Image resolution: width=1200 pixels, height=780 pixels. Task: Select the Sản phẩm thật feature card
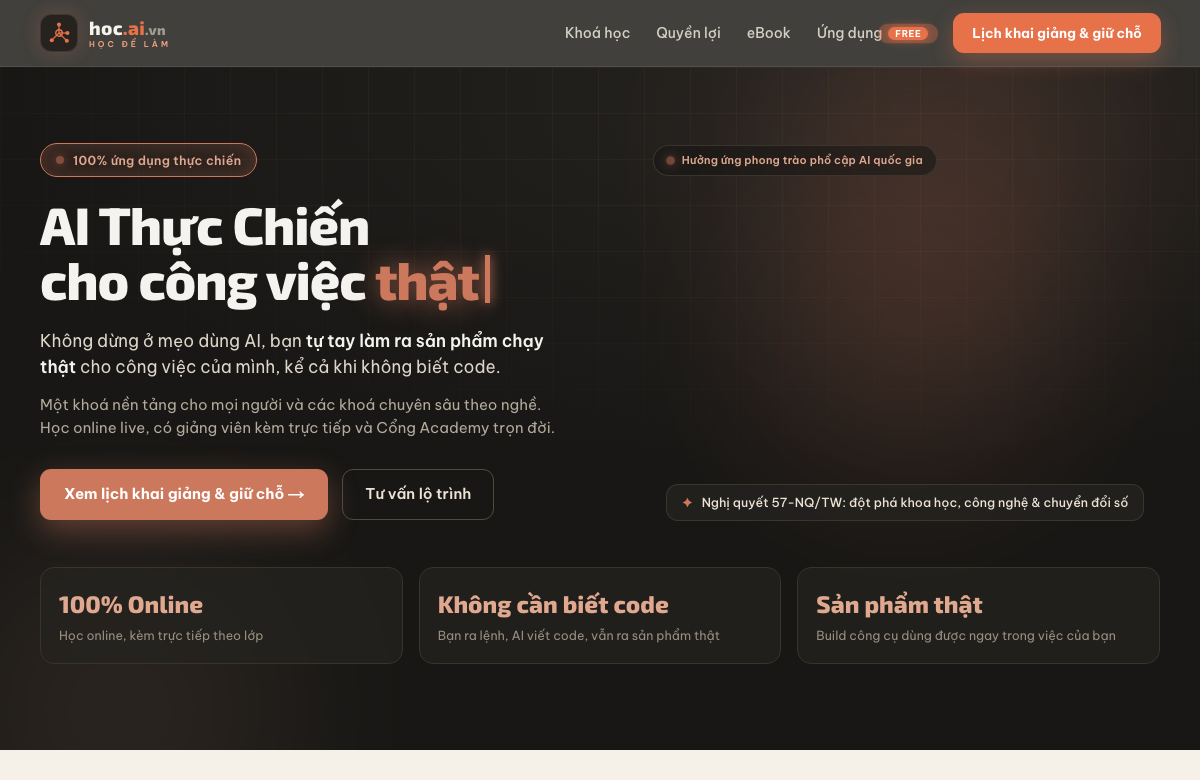pos(978,615)
